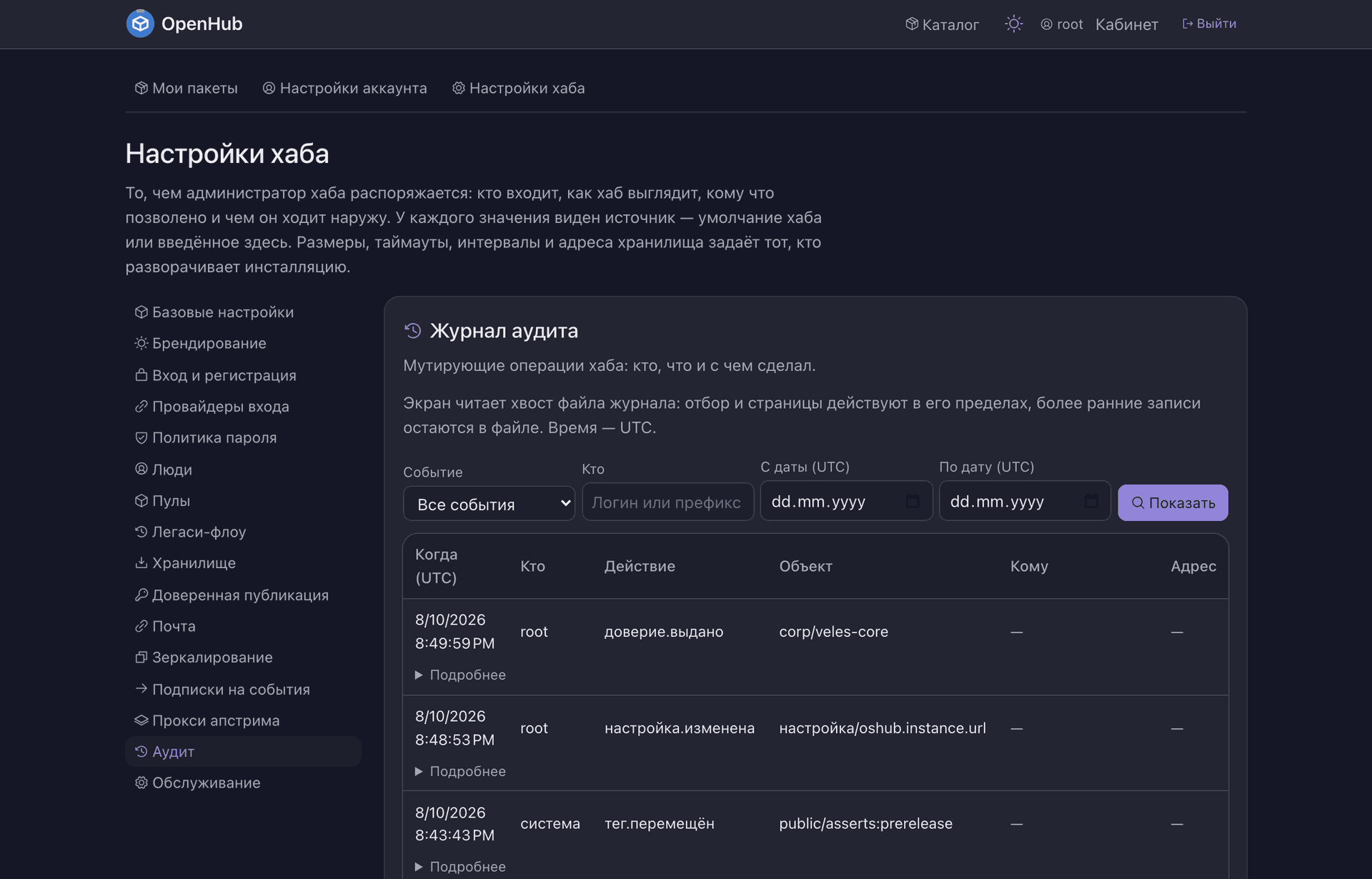Click the key icon beside Доверенная публикация
This screenshot has height=879, width=1372.
tap(141, 595)
